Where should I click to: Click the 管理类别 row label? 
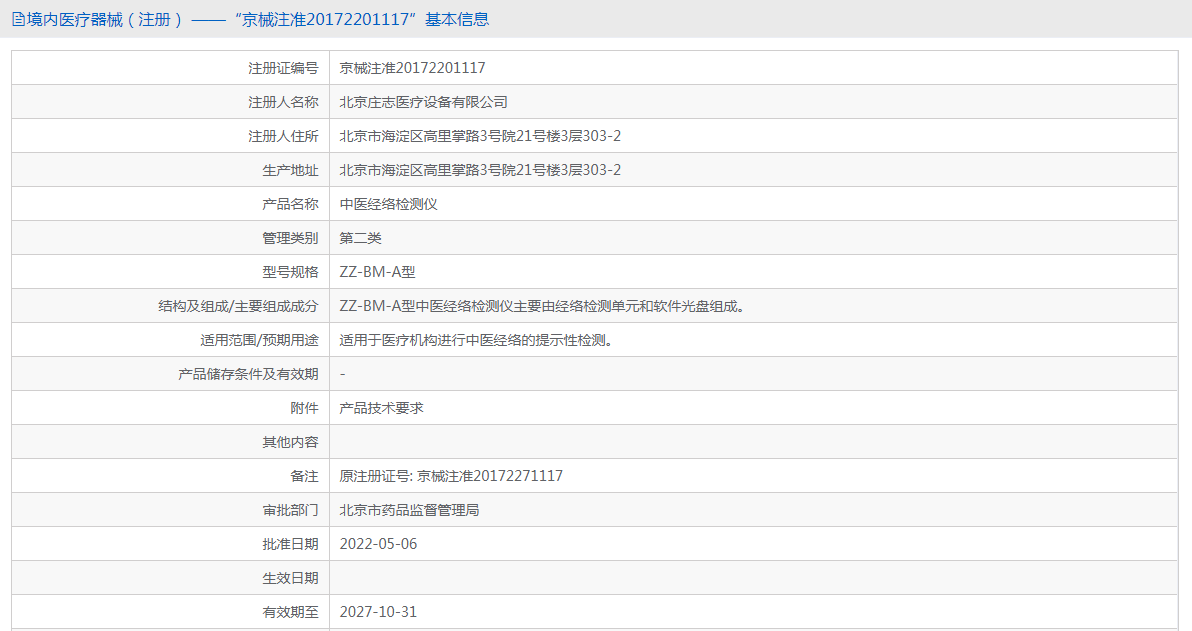[290, 238]
